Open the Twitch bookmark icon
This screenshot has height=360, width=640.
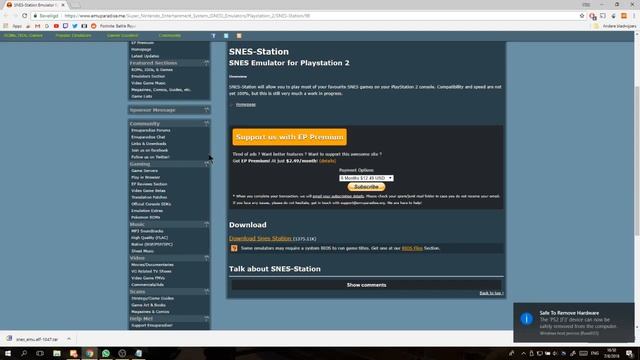65,26
